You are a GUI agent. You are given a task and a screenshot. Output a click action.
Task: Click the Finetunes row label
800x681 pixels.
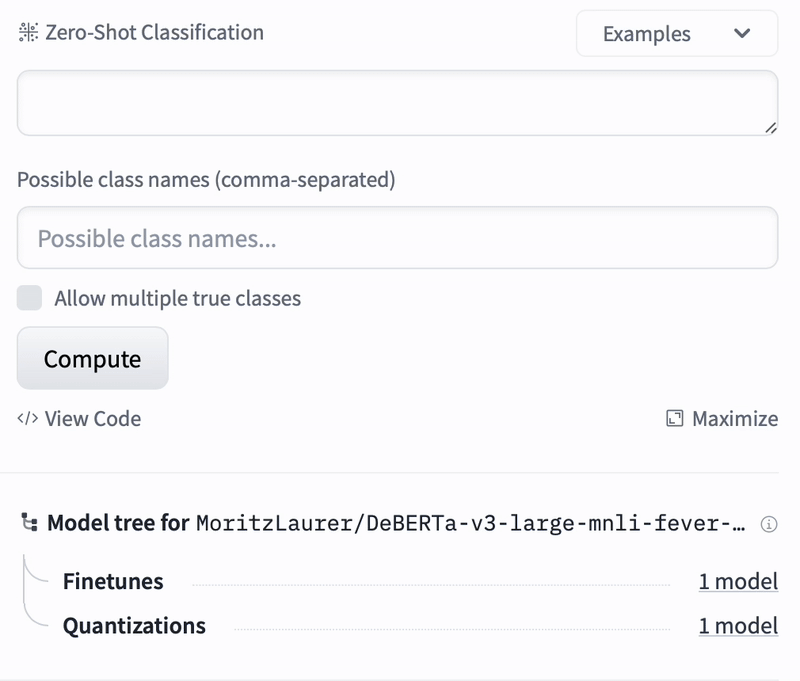[x=113, y=582]
